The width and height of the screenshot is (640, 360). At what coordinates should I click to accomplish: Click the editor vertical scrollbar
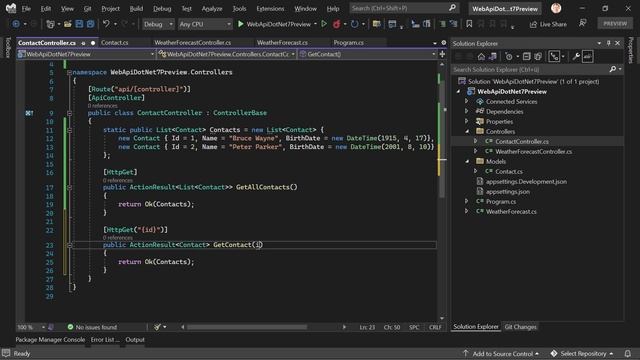442,139
